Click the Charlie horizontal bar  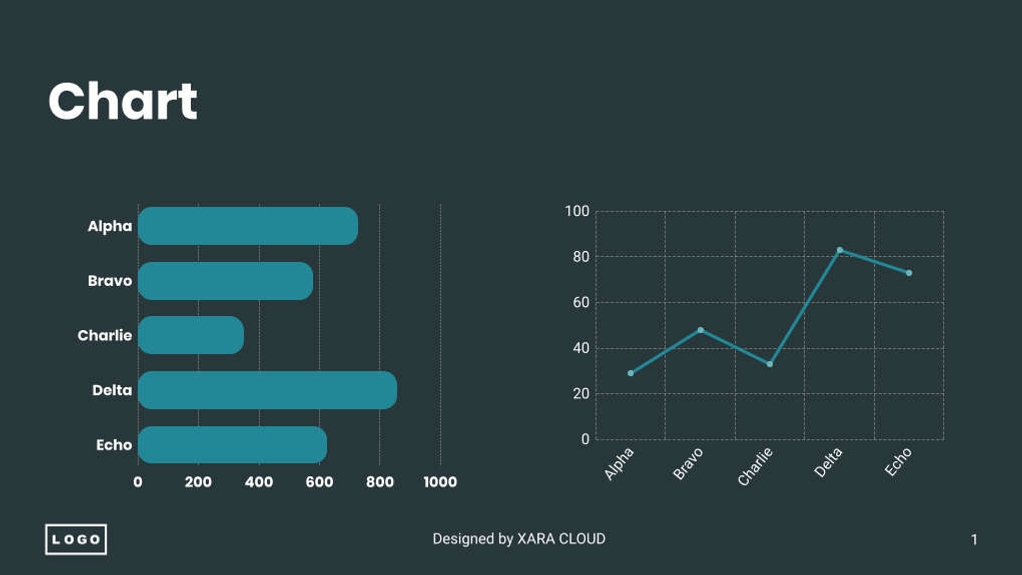point(191,335)
